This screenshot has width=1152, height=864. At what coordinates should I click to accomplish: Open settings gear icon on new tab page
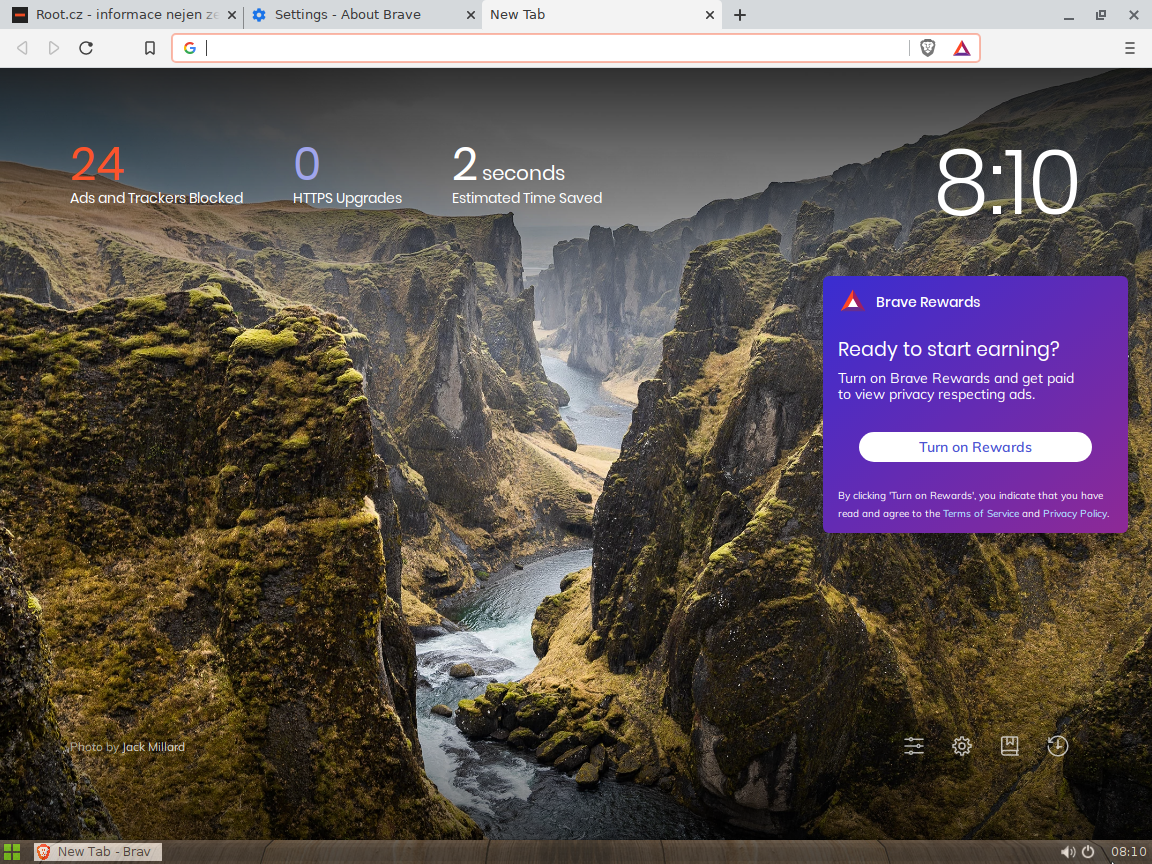(x=962, y=746)
